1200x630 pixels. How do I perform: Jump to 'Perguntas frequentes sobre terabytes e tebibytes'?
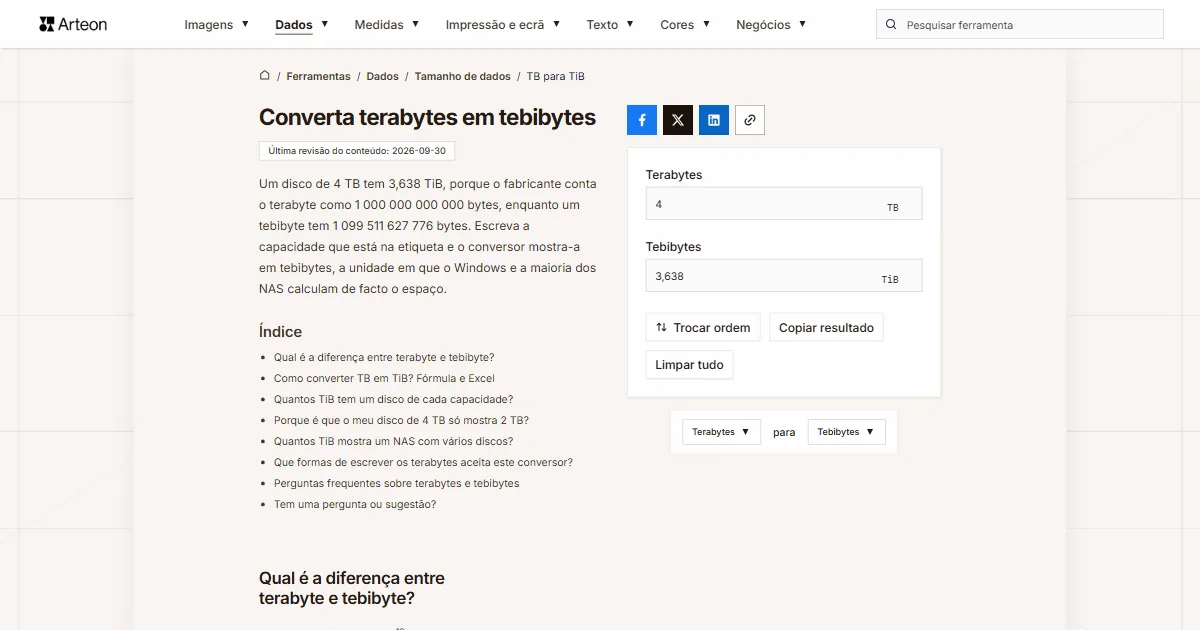(396, 483)
